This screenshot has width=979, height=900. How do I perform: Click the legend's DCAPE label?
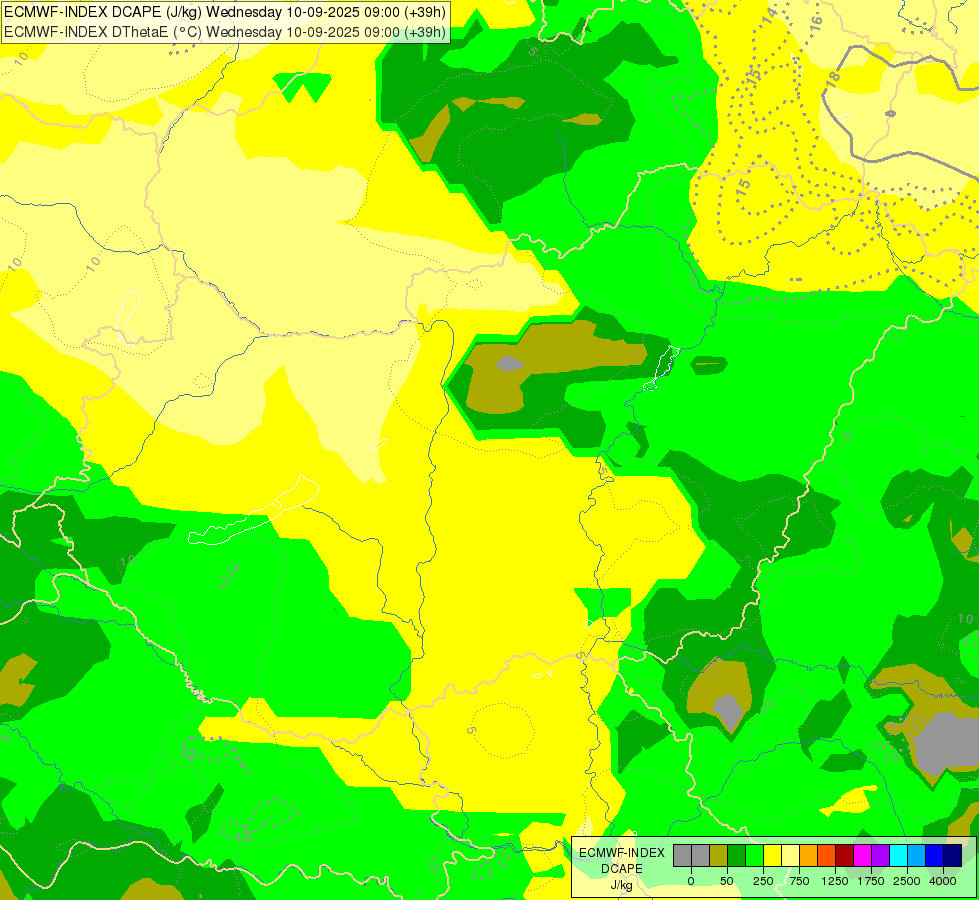point(622,869)
